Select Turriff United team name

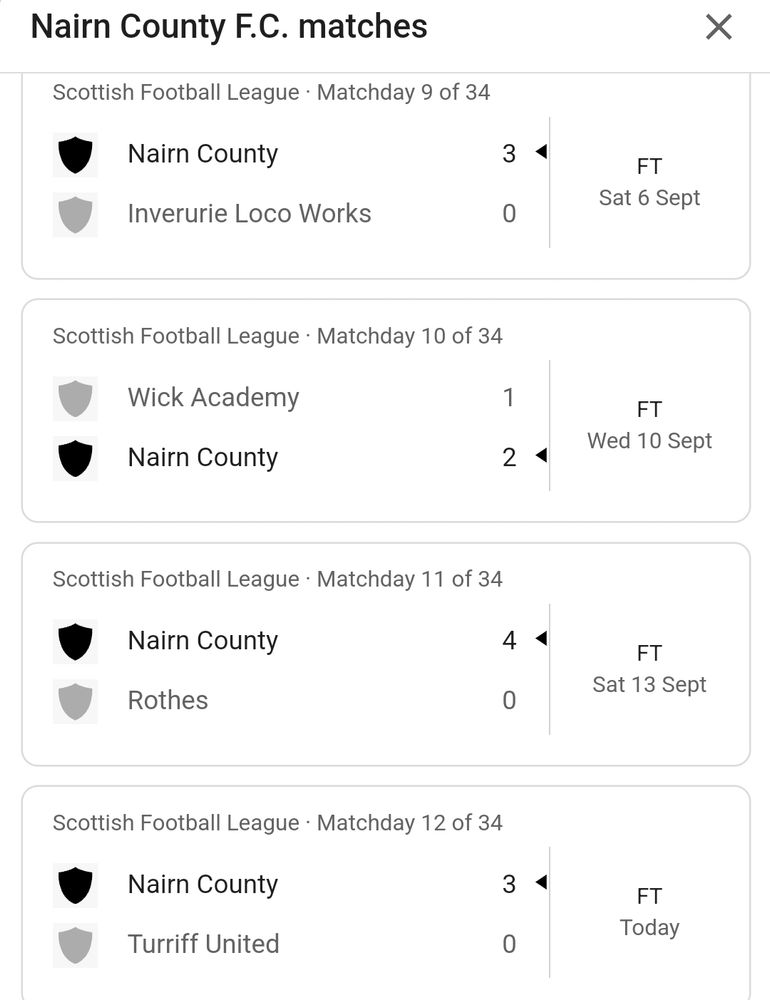point(203,944)
